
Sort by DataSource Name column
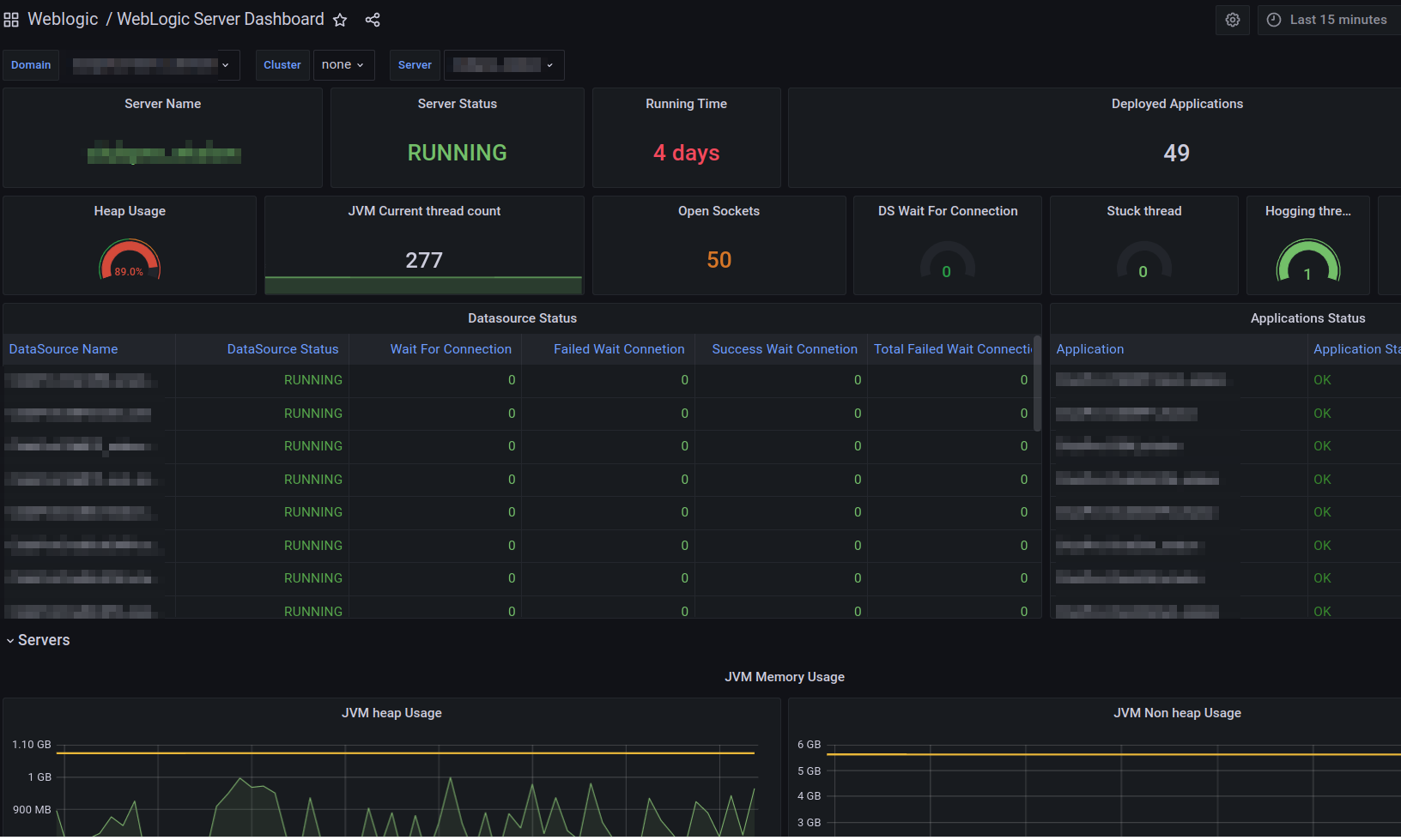click(64, 349)
